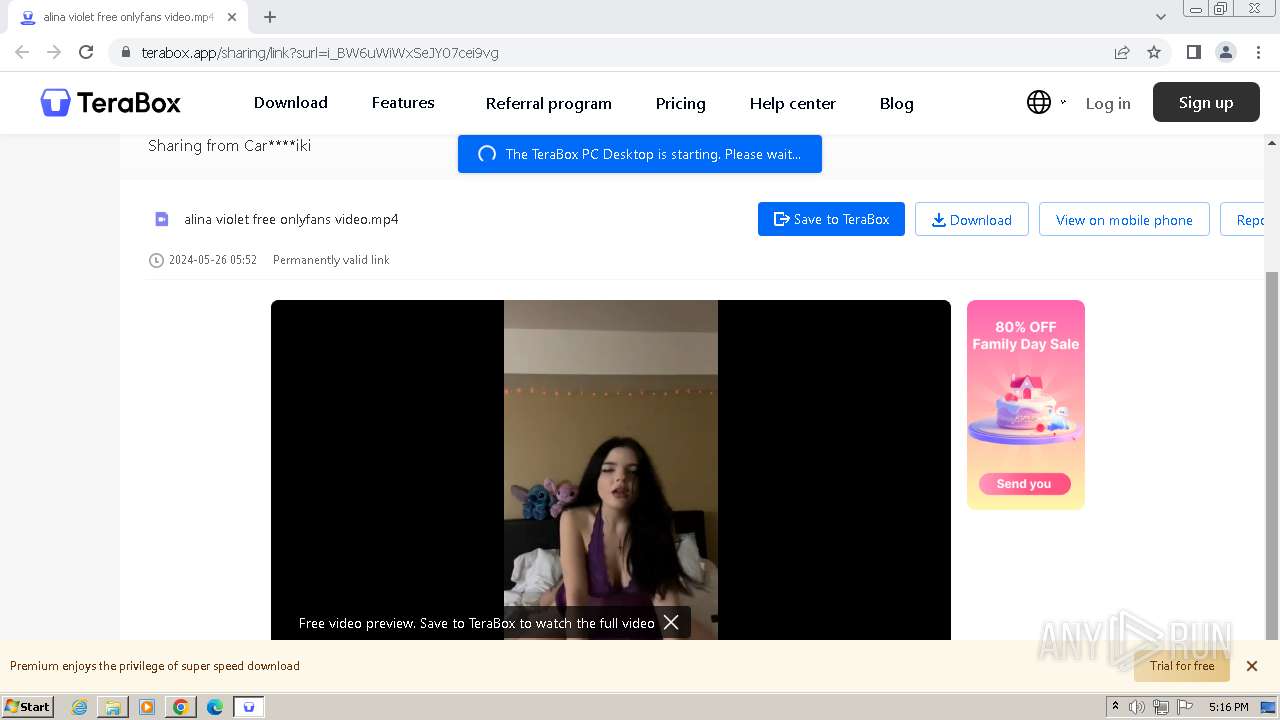Click the site lock icon
The image size is (1280, 720).
click(125, 53)
